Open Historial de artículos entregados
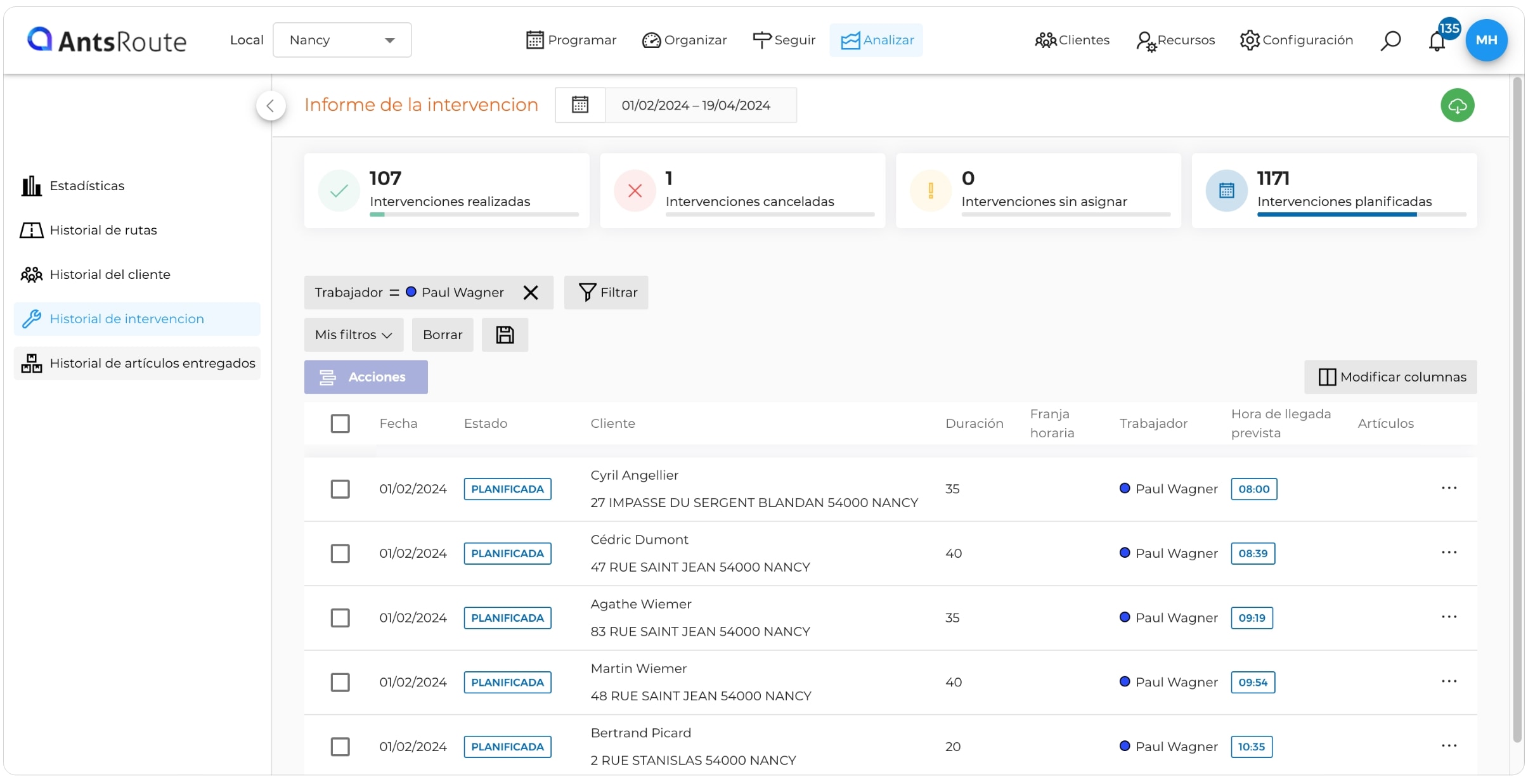Viewport: 1528px width, 784px height. pos(137,363)
